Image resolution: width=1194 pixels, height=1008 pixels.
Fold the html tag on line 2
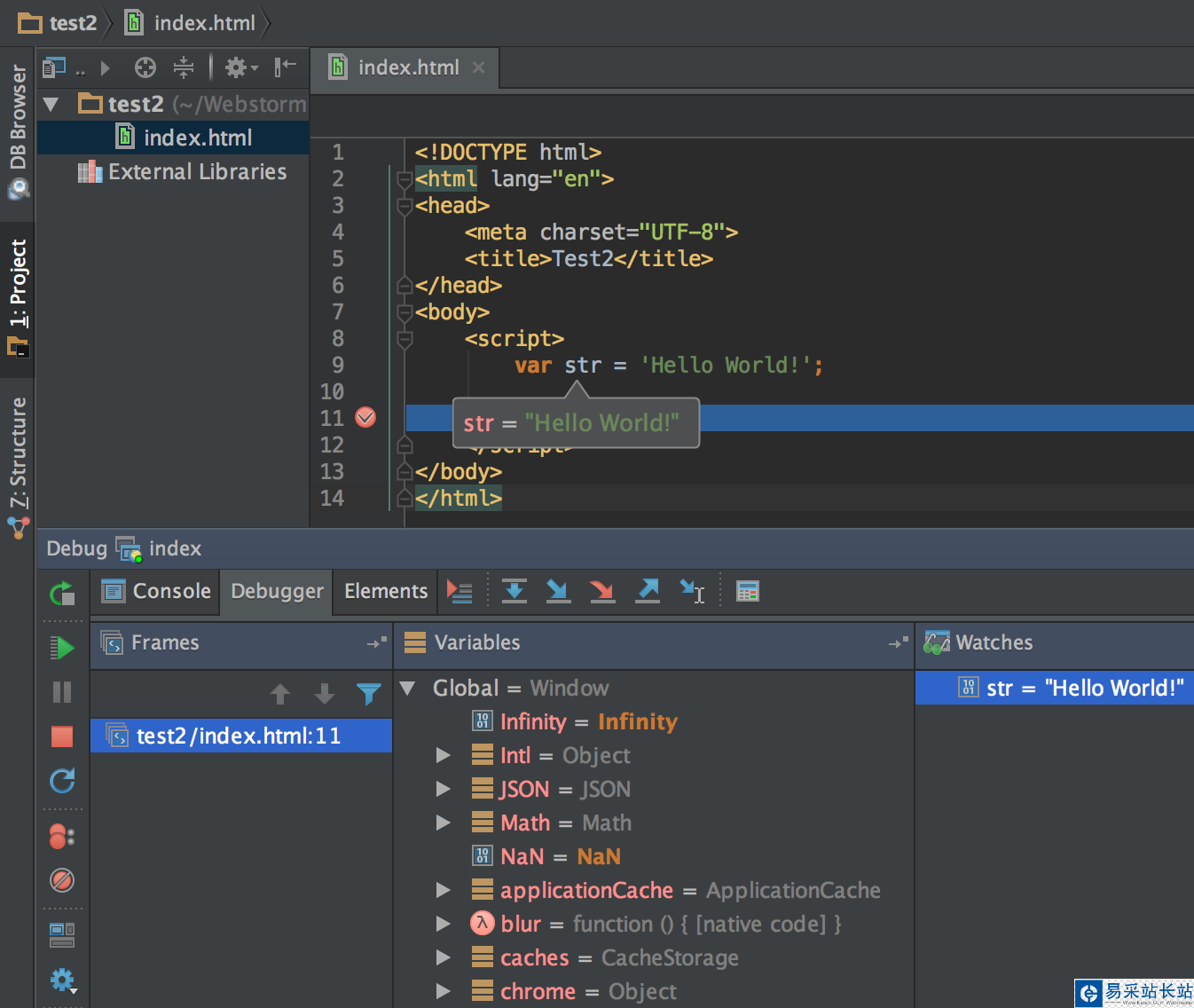[x=405, y=180]
